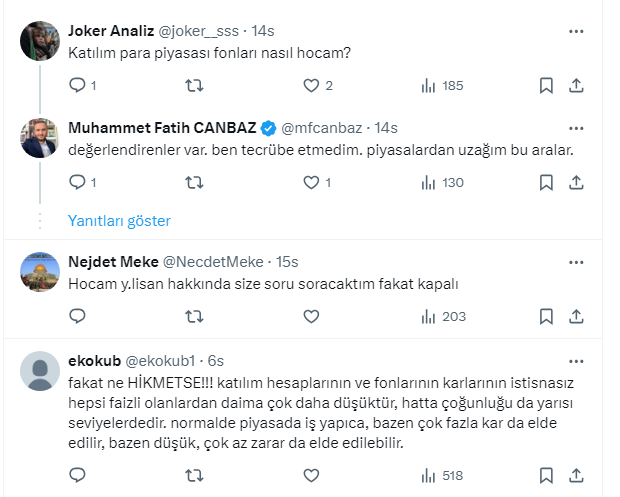
Task: Like Muhammet Fatih CANBAZ's reply
Action: pyautogui.click(x=311, y=182)
